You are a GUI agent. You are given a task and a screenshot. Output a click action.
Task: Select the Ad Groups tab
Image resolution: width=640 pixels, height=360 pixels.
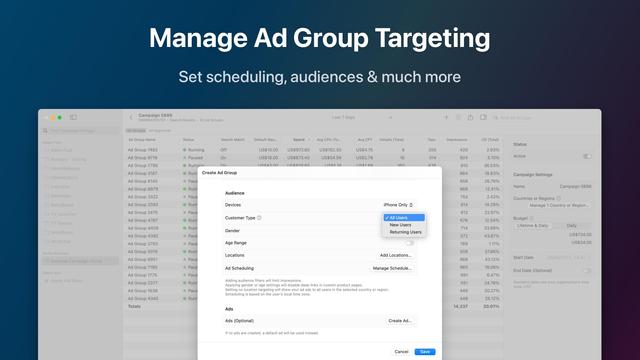pyautogui.click(x=136, y=131)
